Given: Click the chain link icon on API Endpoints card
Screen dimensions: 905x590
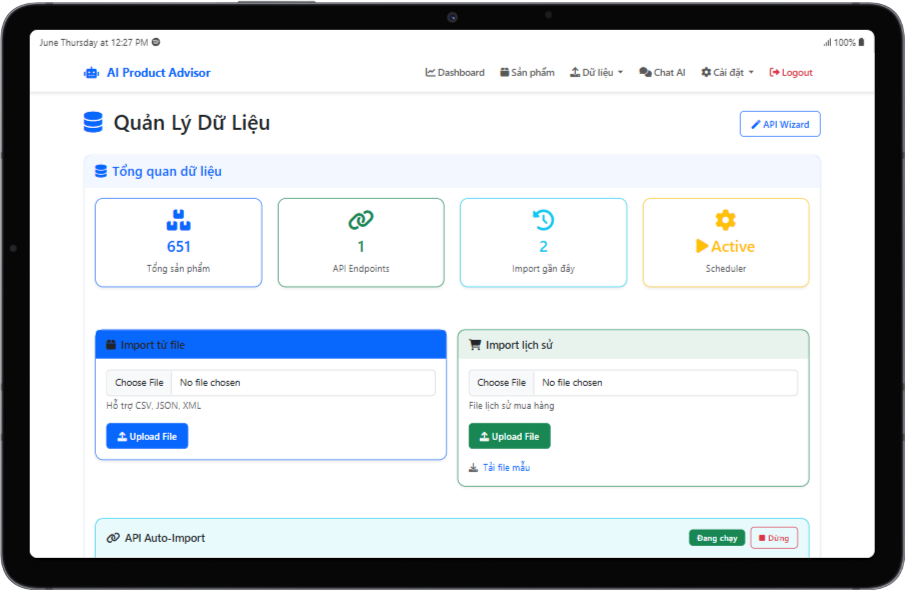Looking at the screenshot, I should click(x=361, y=220).
